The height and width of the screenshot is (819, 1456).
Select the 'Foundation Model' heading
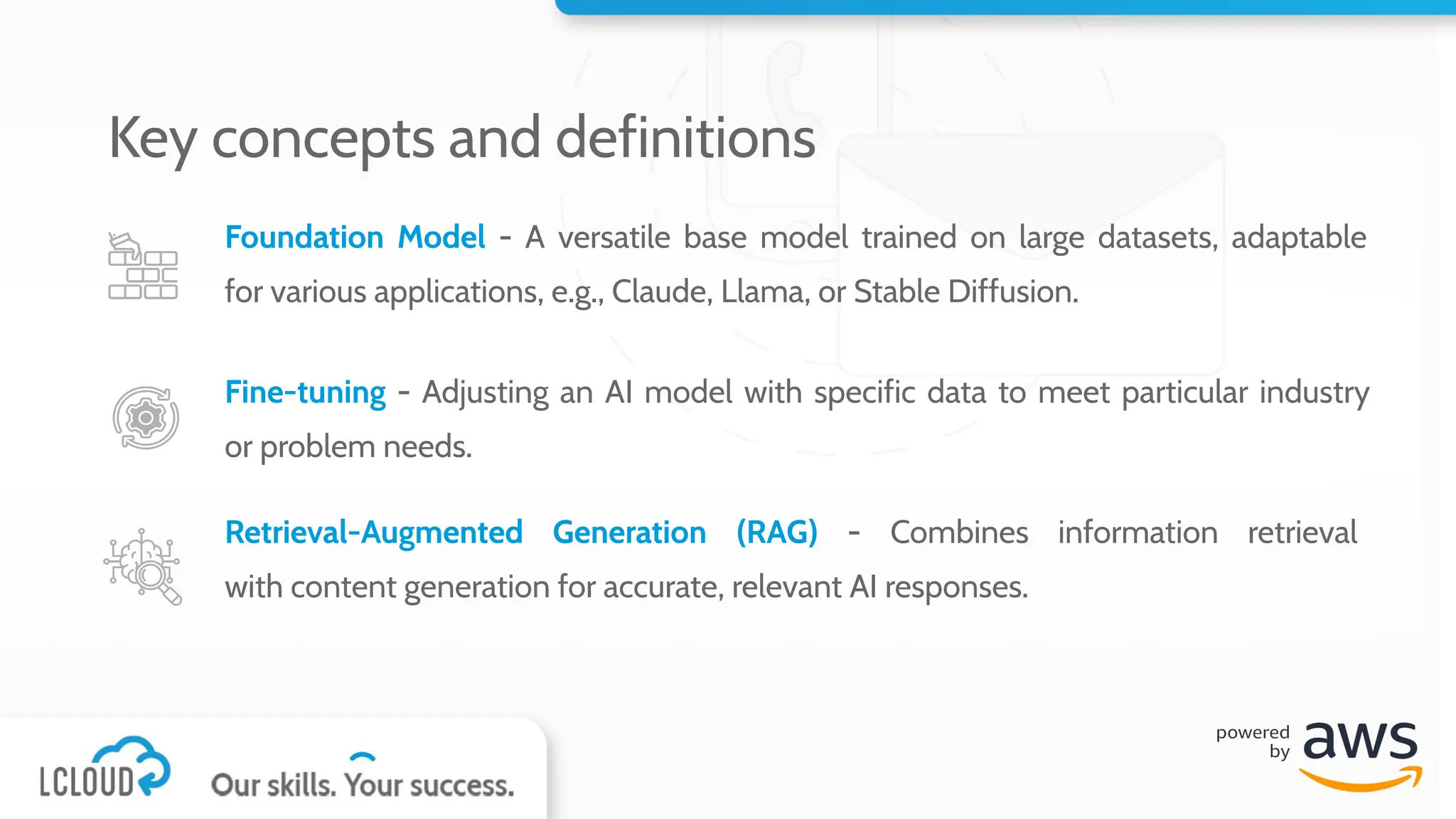pyautogui.click(x=355, y=237)
